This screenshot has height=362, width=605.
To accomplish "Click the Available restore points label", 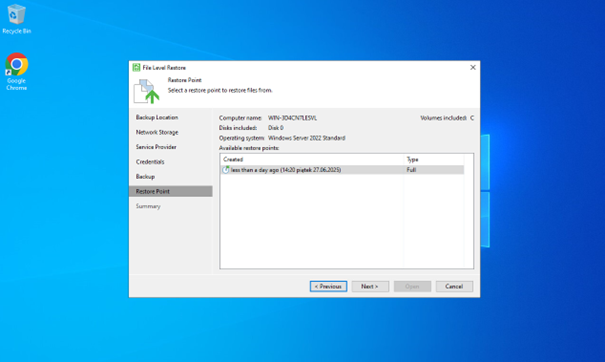I will pyautogui.click(x=249, y=148).
